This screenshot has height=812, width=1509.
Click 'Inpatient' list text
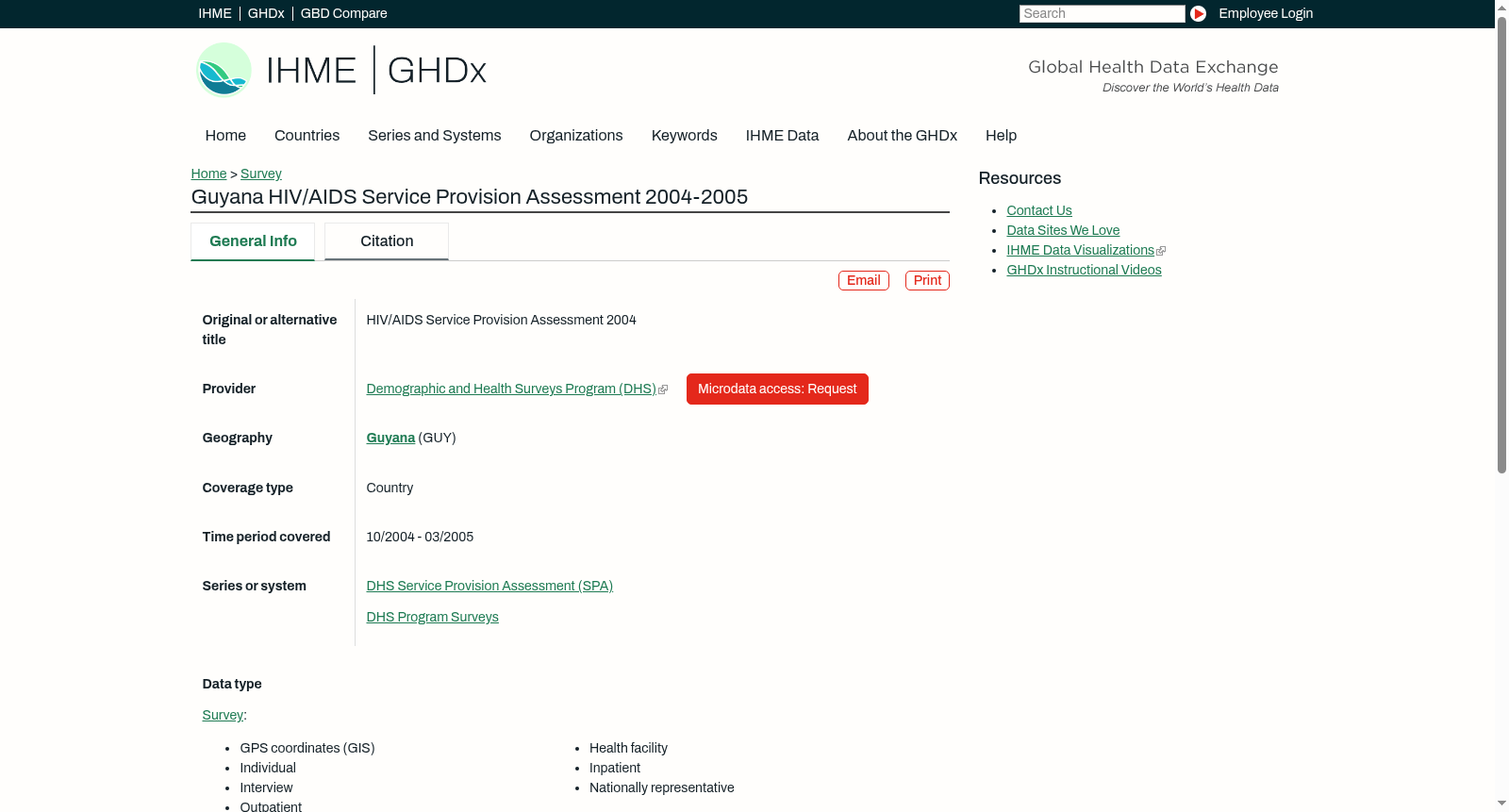click(614, 768)
